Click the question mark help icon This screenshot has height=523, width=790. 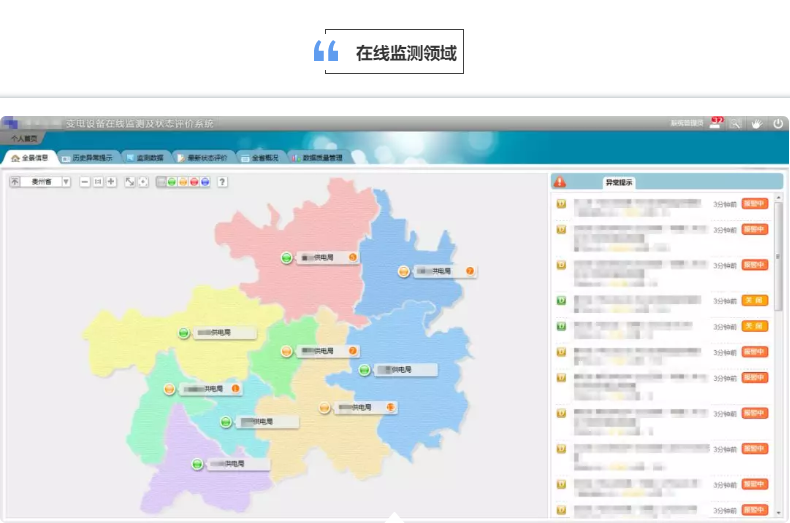pos(222,181)
